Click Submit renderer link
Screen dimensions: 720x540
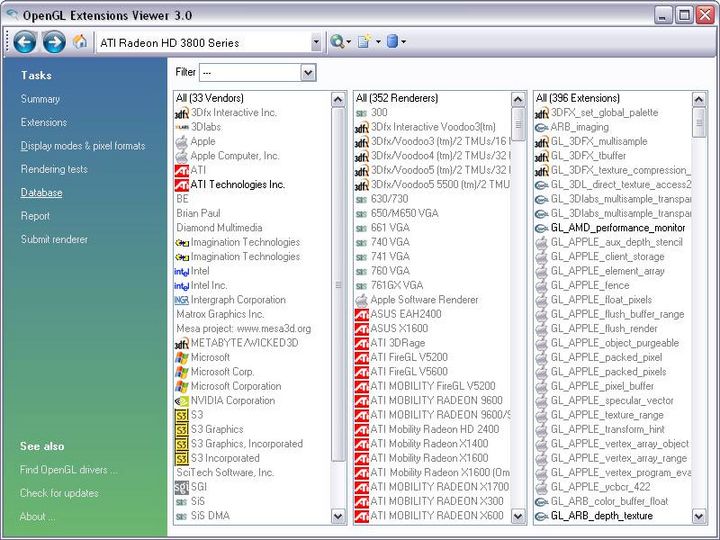54,239
